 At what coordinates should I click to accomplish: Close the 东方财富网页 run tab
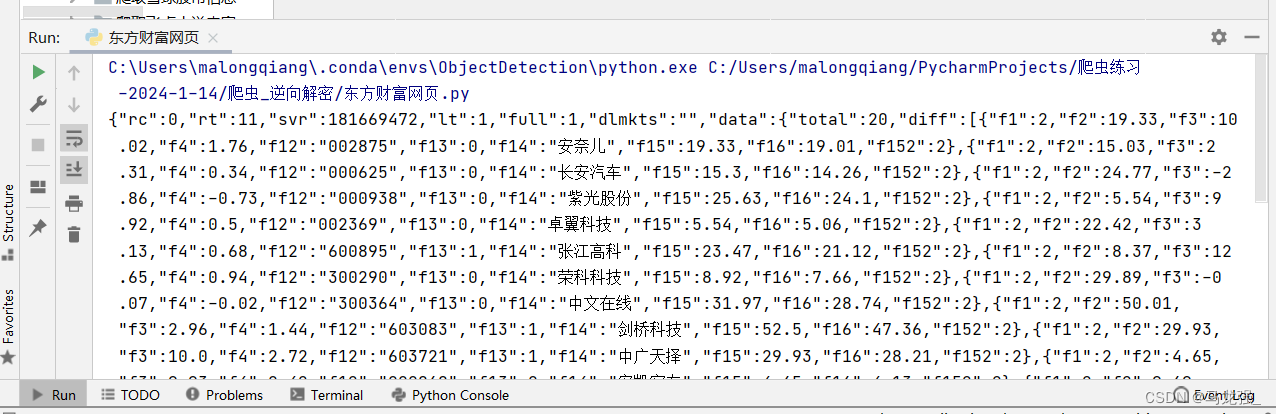pyautogui.click(x=213, y=38)
